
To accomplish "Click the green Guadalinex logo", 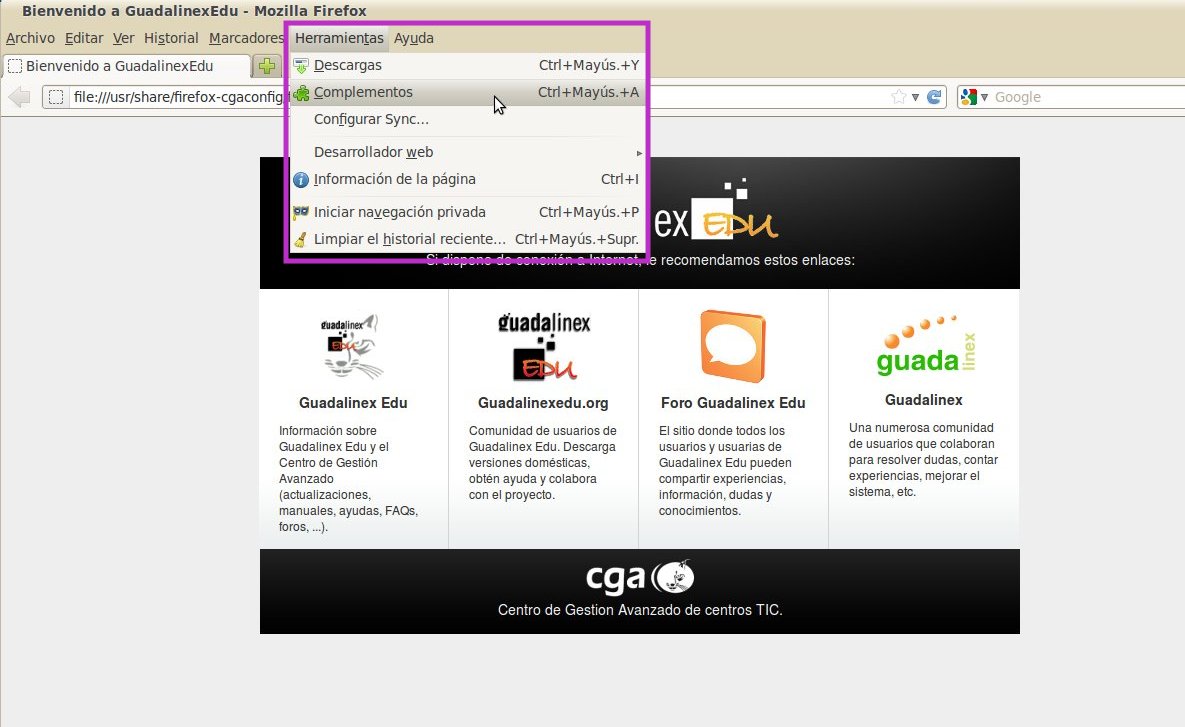I will 923,347.
